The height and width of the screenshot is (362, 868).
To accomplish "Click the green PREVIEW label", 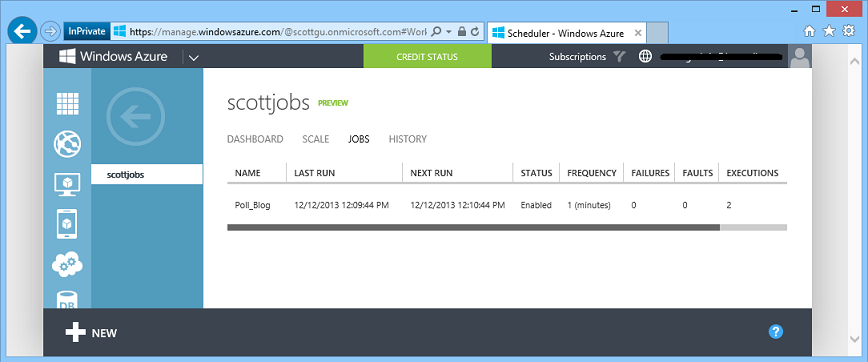I will (x=333, y=103).
